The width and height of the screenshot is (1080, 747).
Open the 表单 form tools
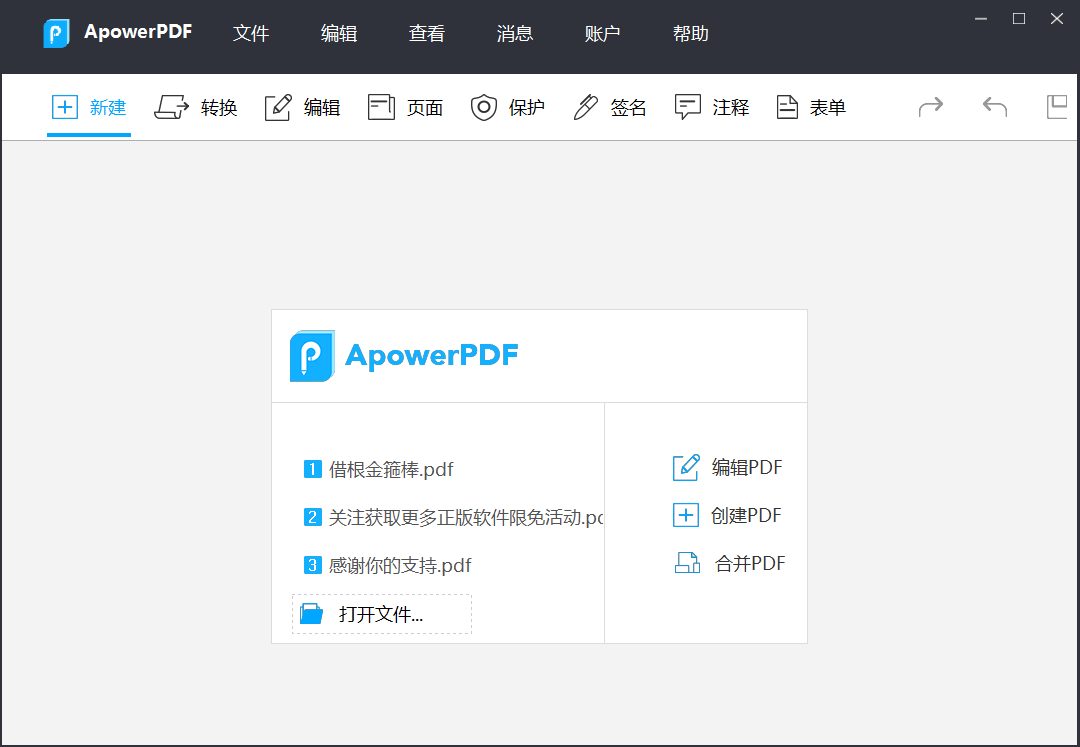point(811,107)
